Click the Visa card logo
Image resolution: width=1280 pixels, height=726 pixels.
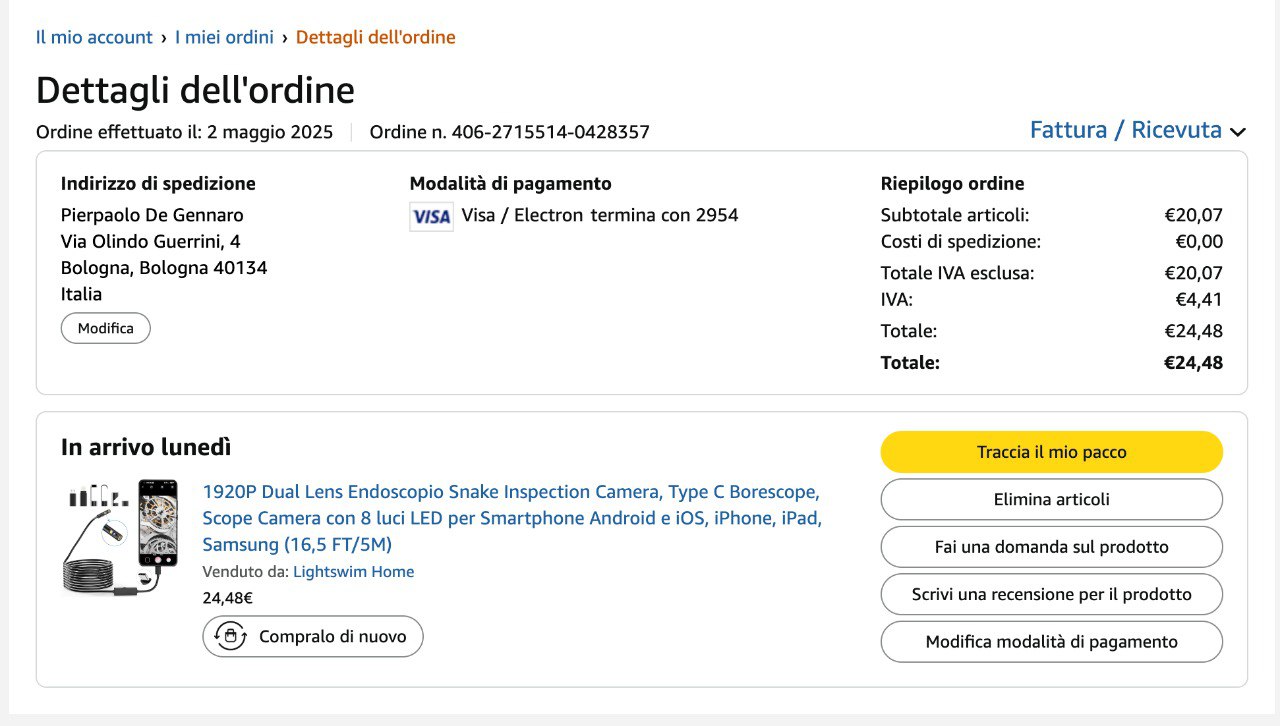(x=431, y=216)
